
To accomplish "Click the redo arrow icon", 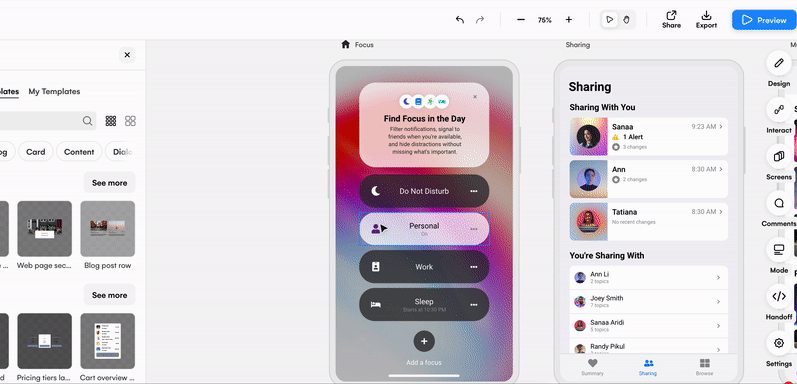I will 479,20.
